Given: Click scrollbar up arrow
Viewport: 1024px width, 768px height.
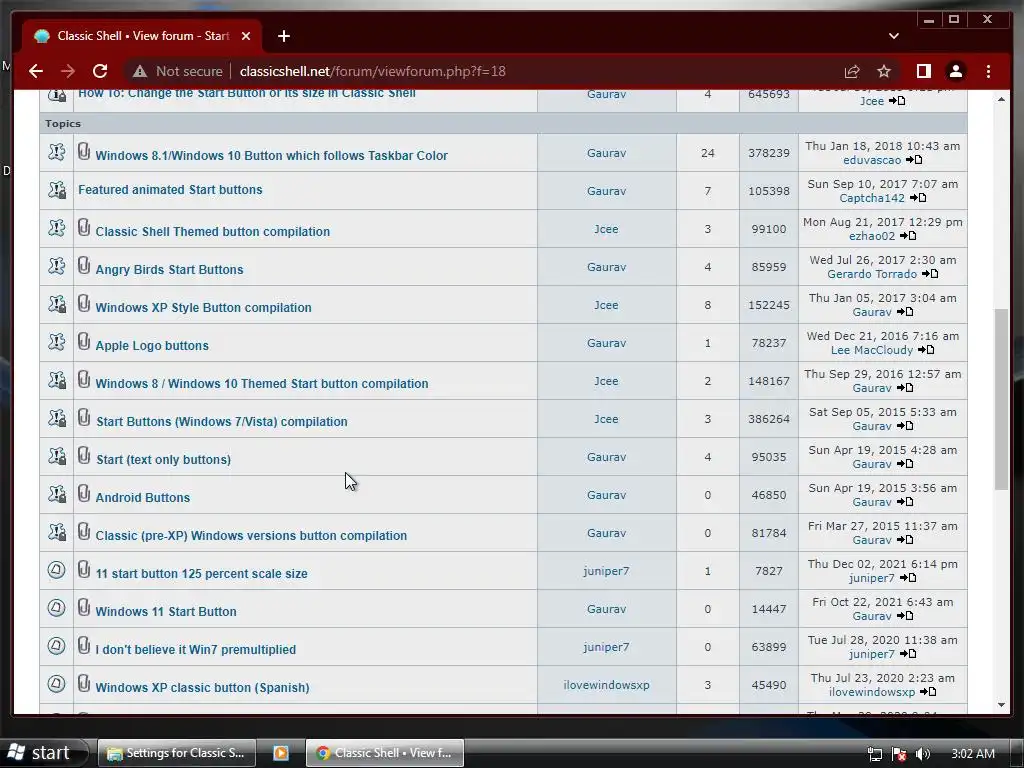Looking at the screenshot, I should pos(1001,99).
